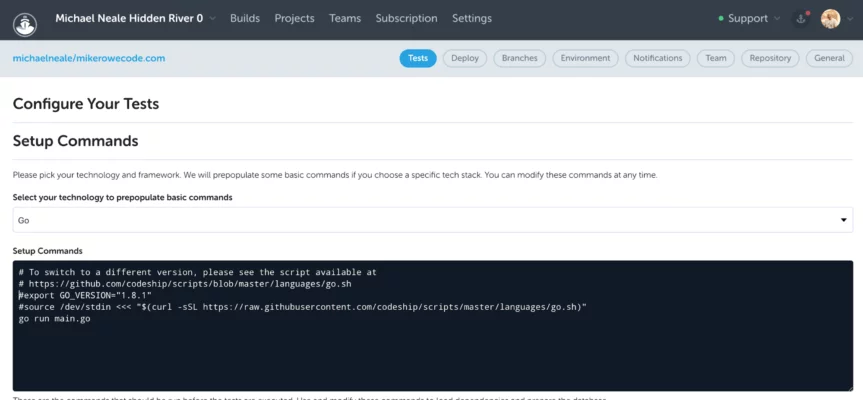Open Settings in the top navigation
Viewport: 863px width, 400px height.
(472, 18)
